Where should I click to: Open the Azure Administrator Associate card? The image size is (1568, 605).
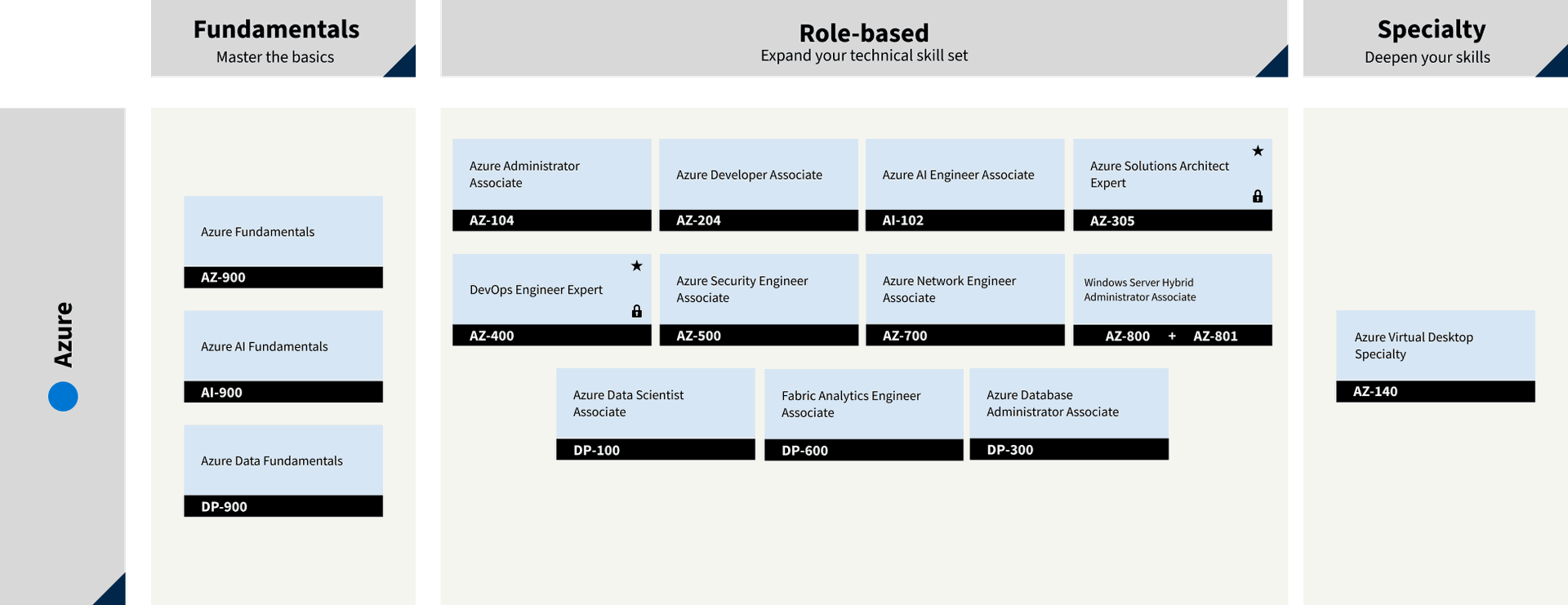[x=551, y=175]
